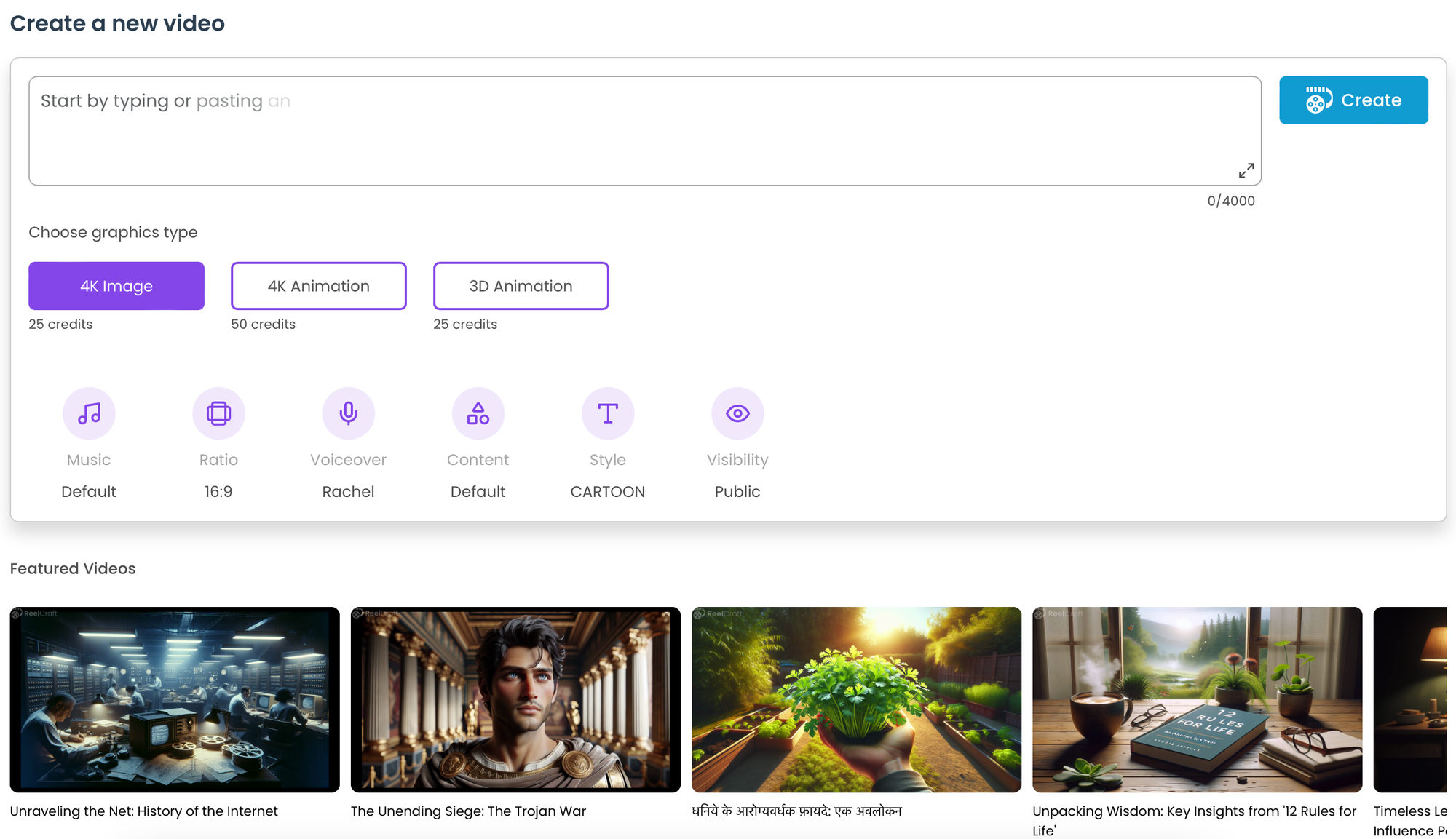Open the Content shapes icon
This screenshot has width=1456, height=839.
pos(478,413)
